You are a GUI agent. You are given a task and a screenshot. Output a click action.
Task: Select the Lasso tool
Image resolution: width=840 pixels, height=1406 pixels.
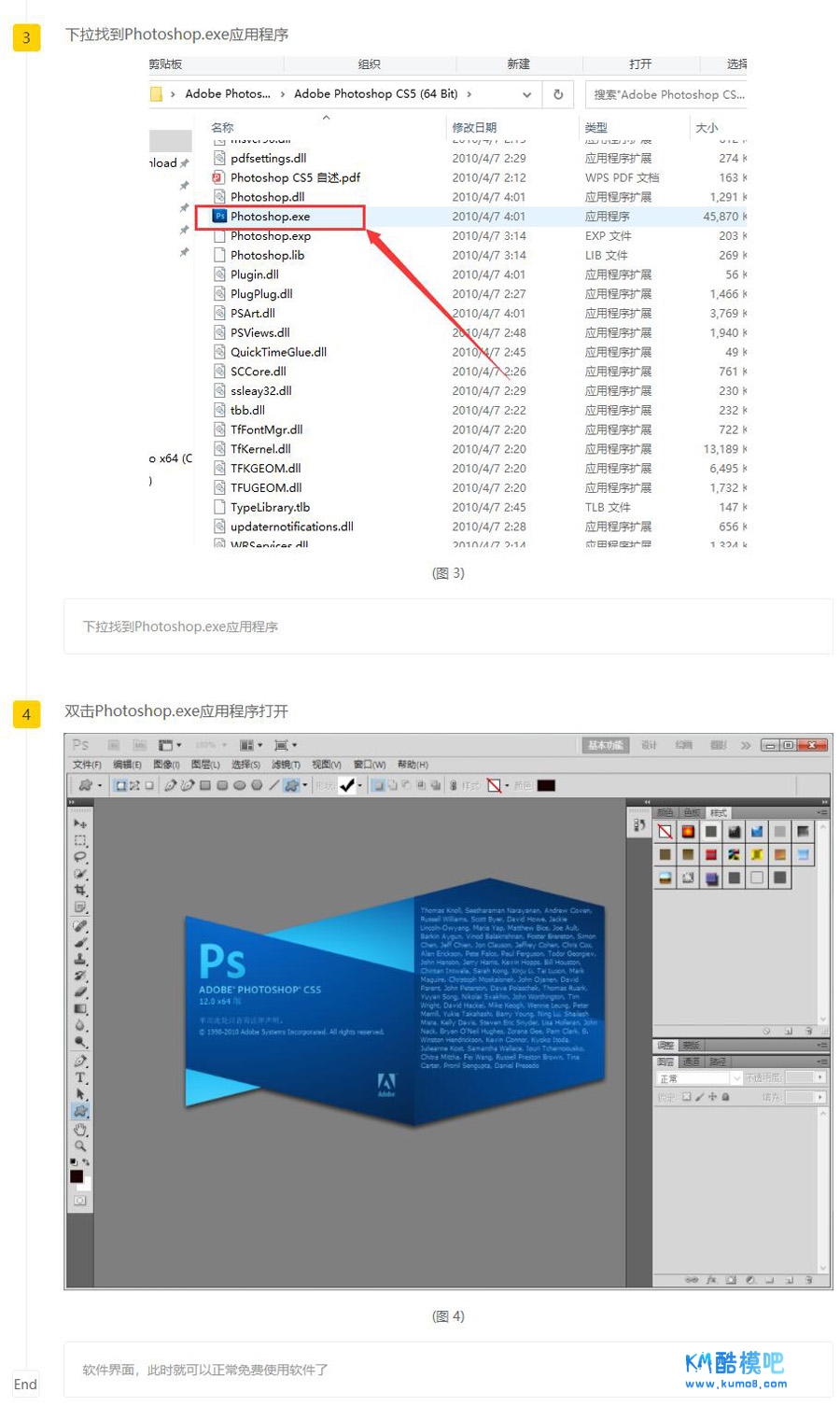[80, 857]
